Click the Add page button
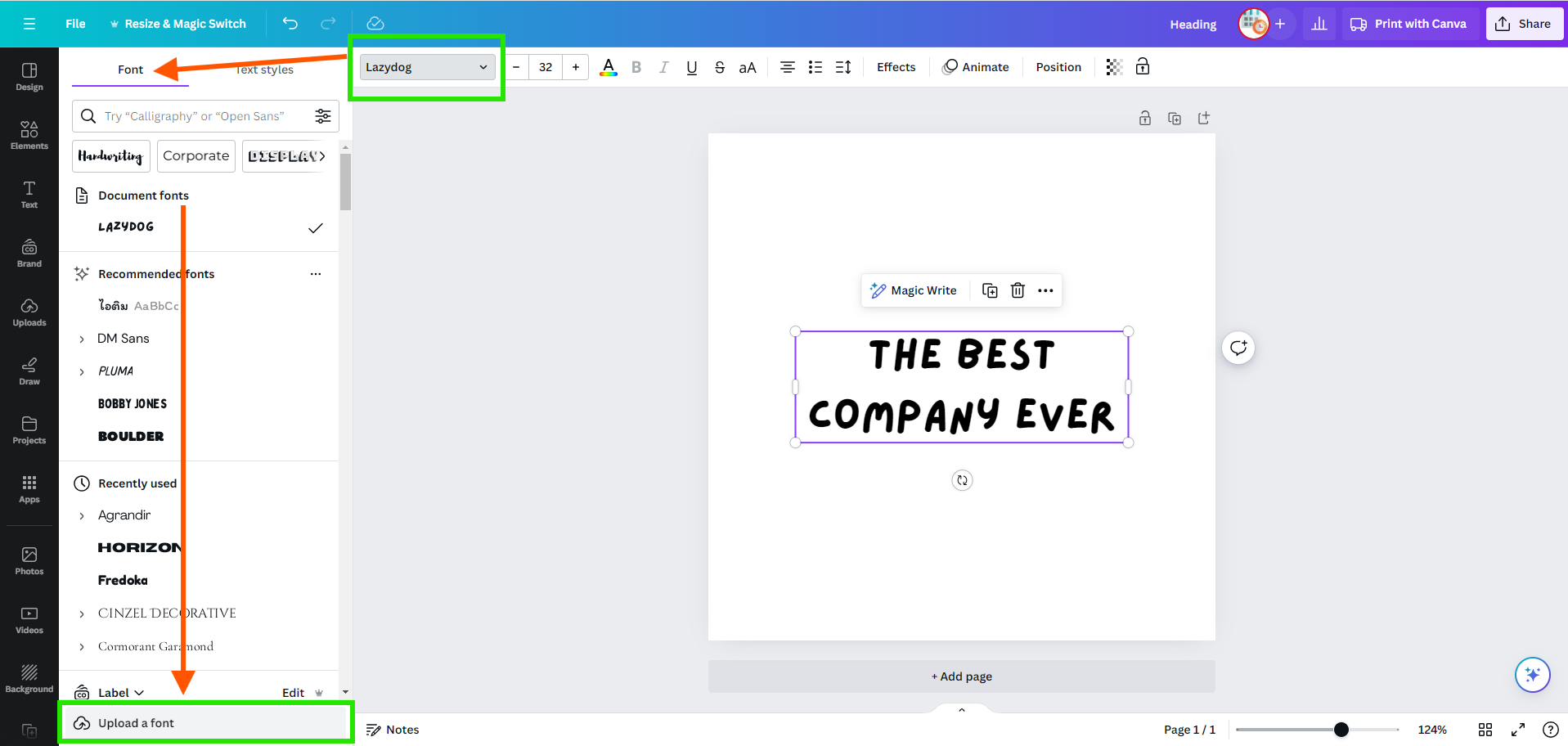 (x=961, y=676)
